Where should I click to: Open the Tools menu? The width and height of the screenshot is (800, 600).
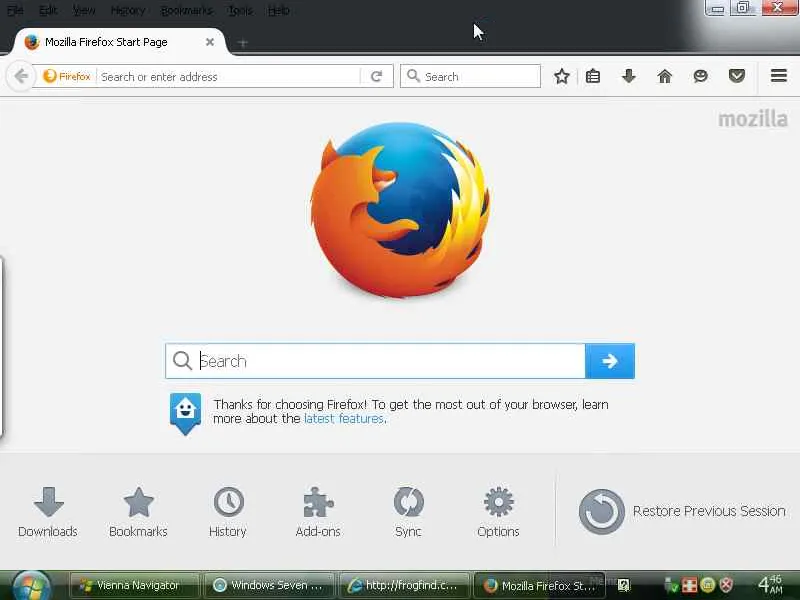(x=240, y=10)
